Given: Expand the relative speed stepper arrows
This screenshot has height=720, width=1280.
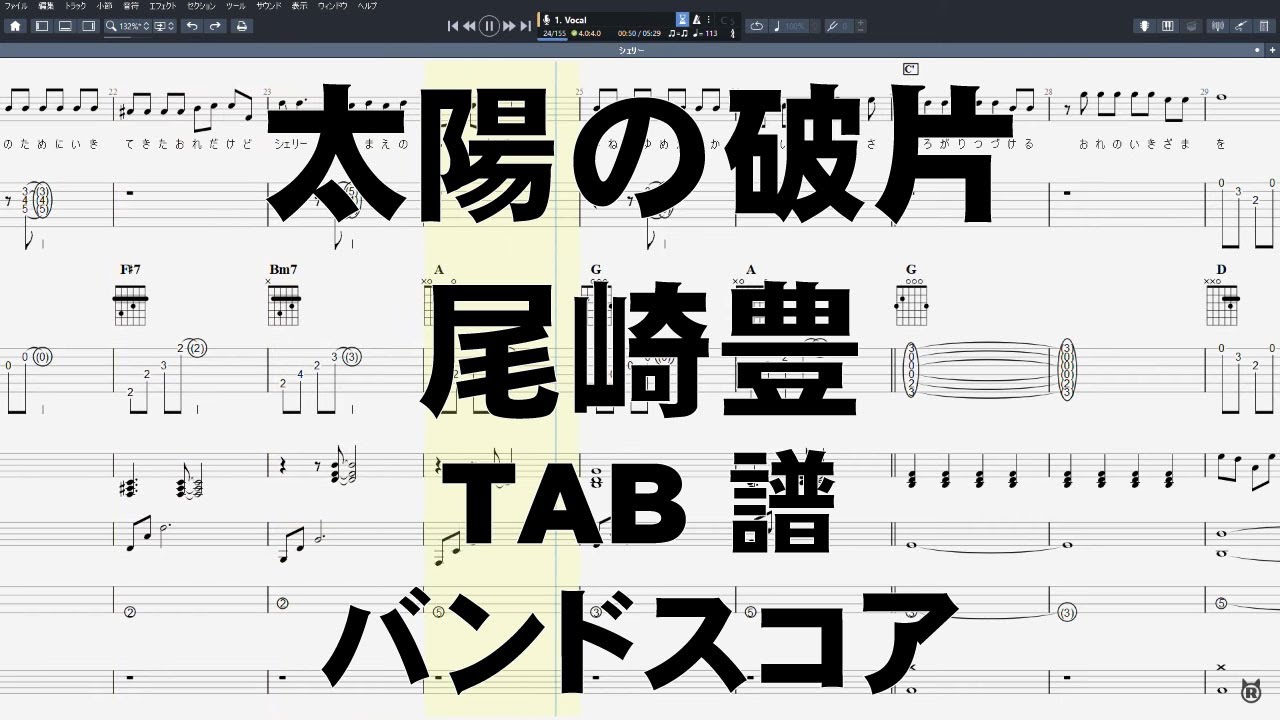Looking at the screenshot, I should pos(815,26).
